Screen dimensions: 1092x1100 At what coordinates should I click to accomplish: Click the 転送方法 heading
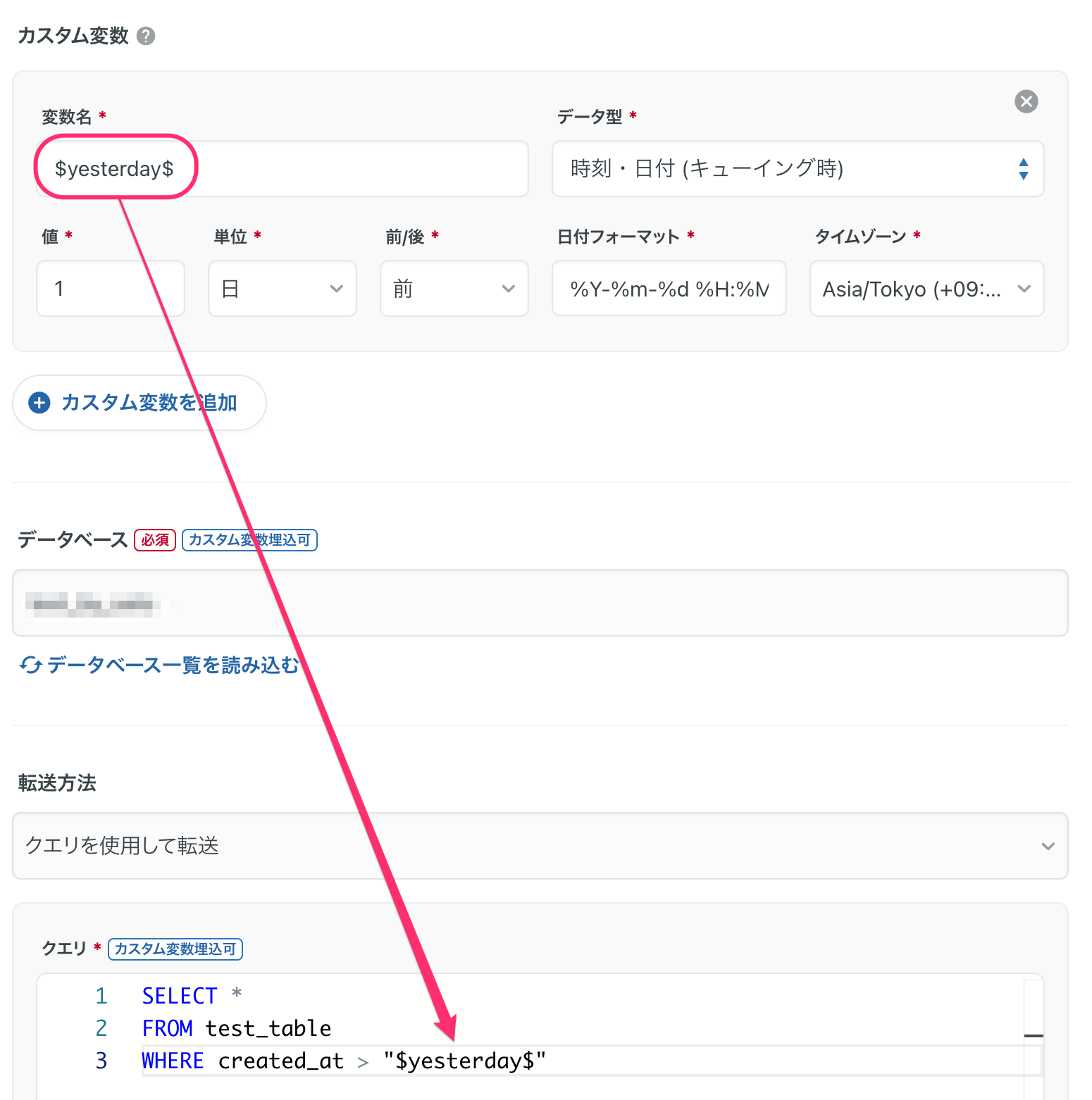(57, 783)
